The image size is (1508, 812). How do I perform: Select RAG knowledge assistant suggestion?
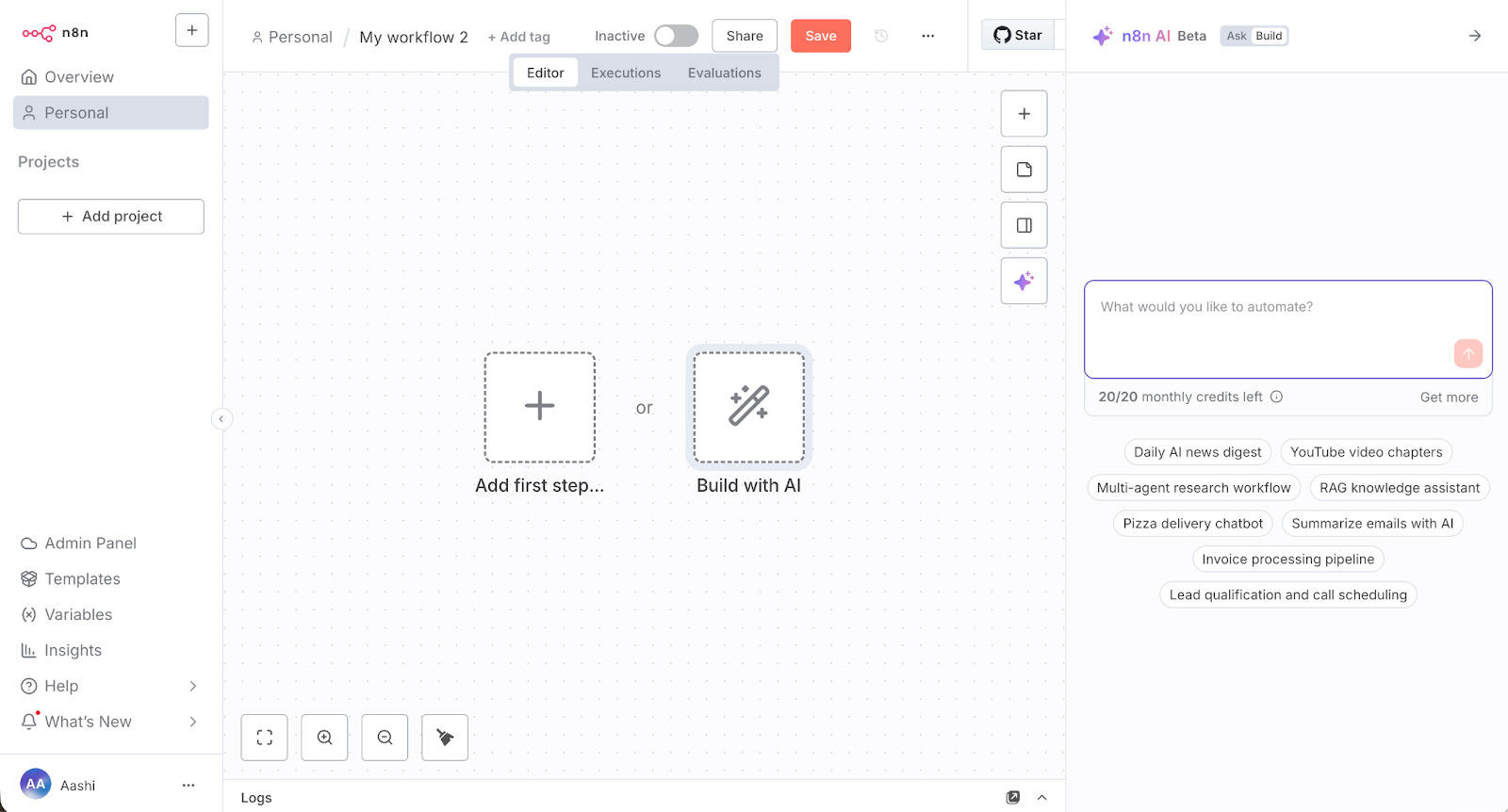click(1400, 488)
